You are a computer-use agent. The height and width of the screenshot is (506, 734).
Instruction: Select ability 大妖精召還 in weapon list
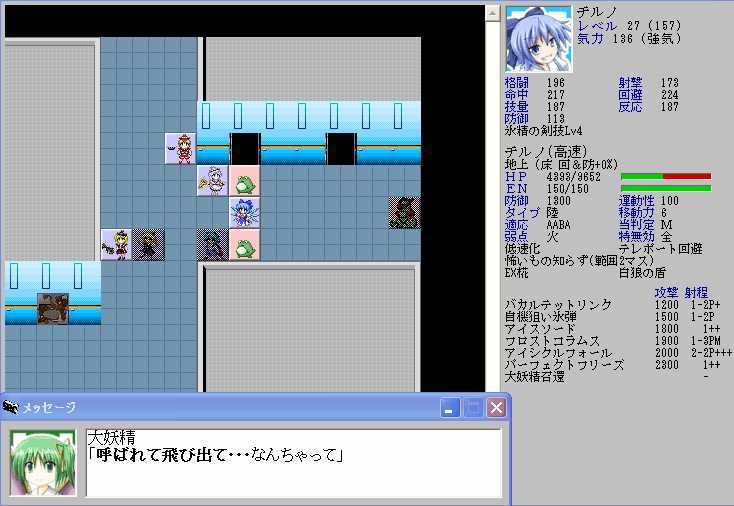(535, 376)
